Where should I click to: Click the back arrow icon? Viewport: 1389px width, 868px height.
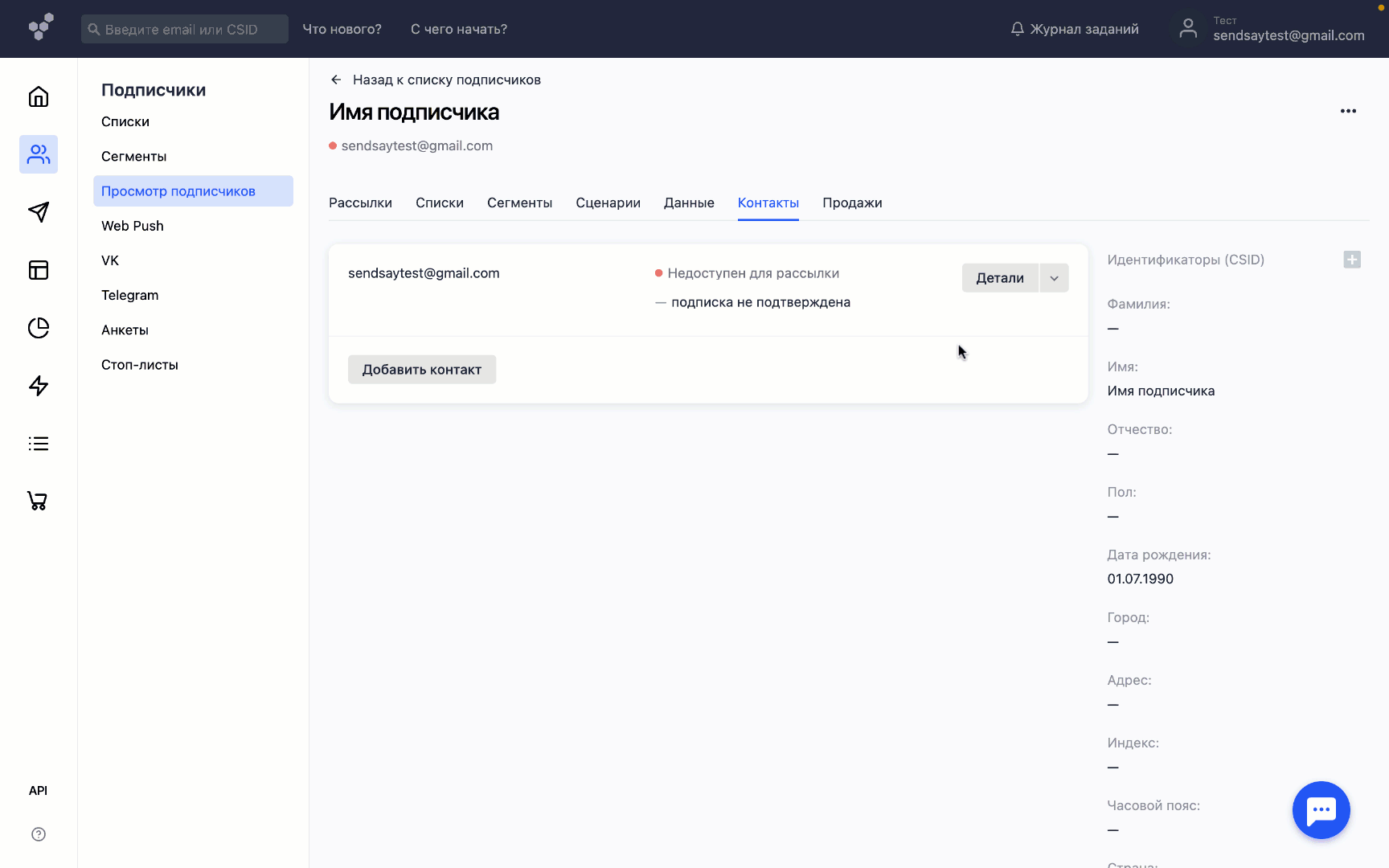(x=336, y=80)
